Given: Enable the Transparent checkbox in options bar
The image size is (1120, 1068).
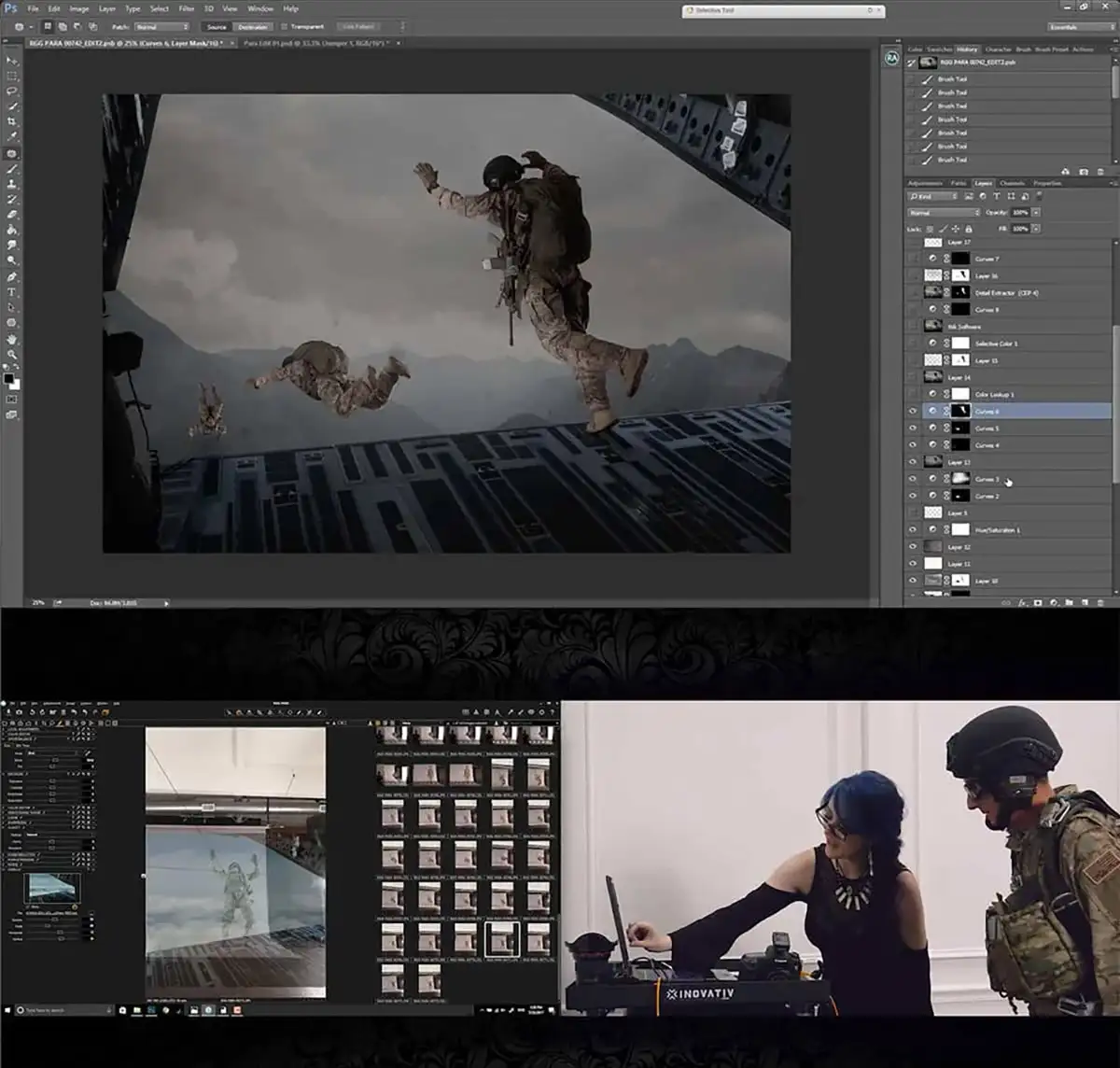Looking at the screenshot, I should point(284,27).
